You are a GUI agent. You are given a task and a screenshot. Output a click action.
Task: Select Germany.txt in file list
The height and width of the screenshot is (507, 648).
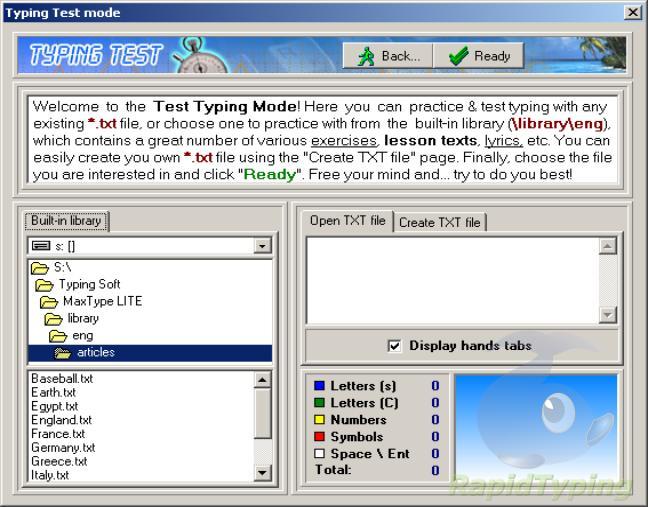click(63, 447)
